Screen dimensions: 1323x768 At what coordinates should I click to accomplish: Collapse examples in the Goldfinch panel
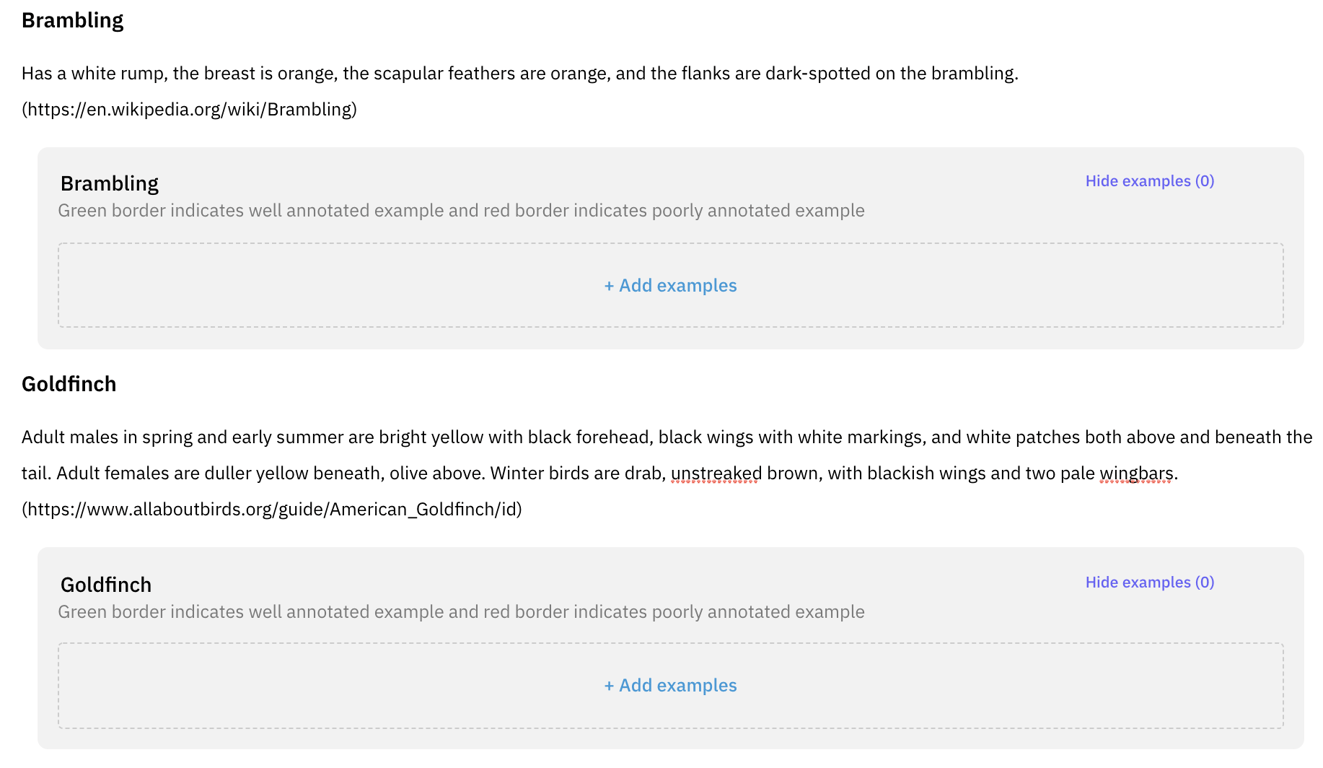[x=1149, y=582]
